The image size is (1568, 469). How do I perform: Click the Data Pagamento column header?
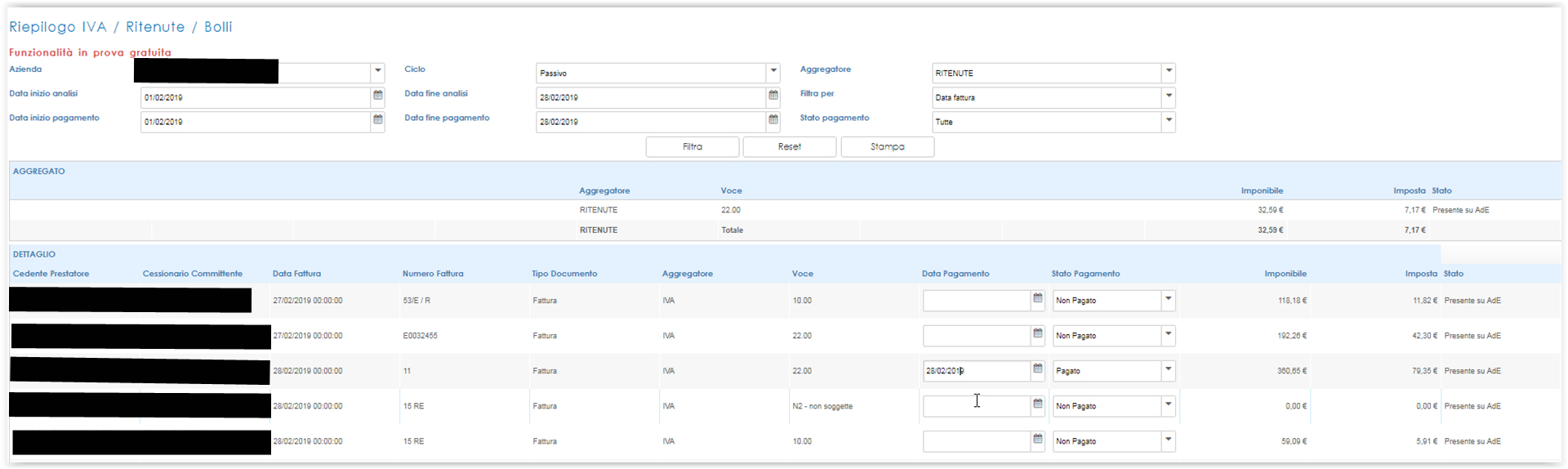pos(955,274)
